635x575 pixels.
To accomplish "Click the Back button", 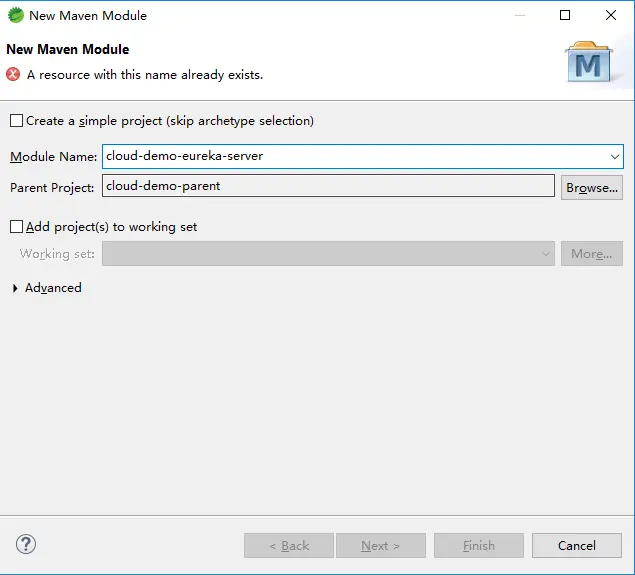I will [x=289, y=545].
